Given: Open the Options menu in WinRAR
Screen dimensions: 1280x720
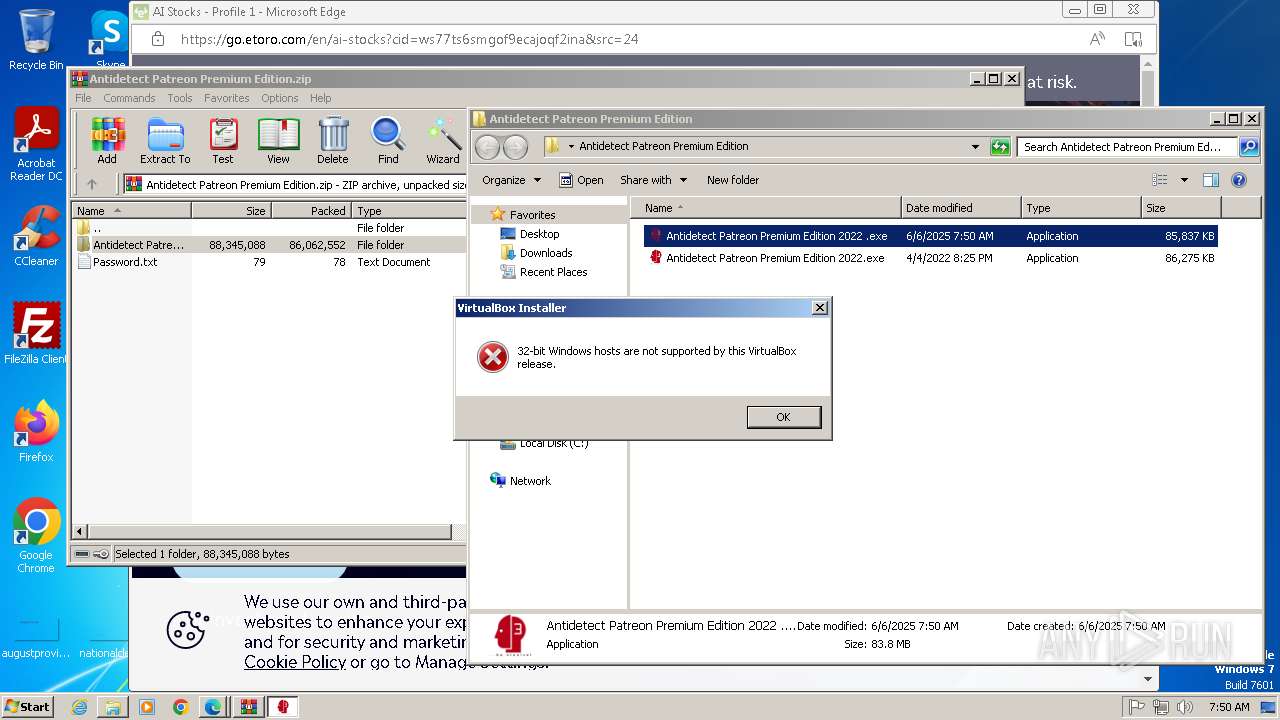Looking at the screenshot, I should (280, 98).
